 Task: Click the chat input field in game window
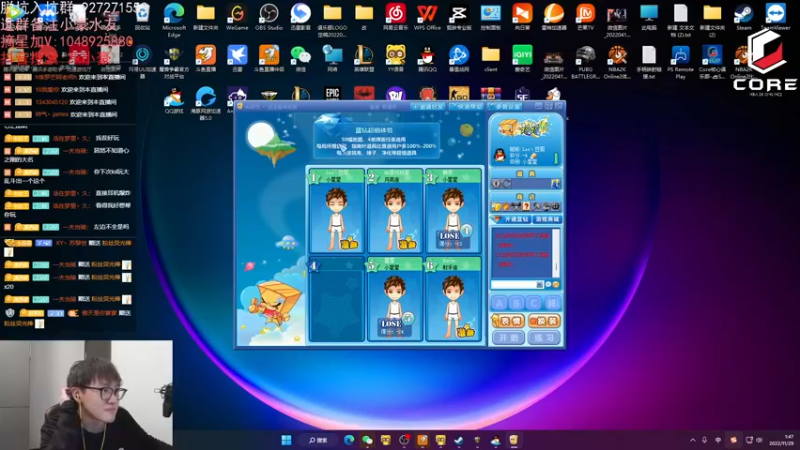(x=514, y=285)
